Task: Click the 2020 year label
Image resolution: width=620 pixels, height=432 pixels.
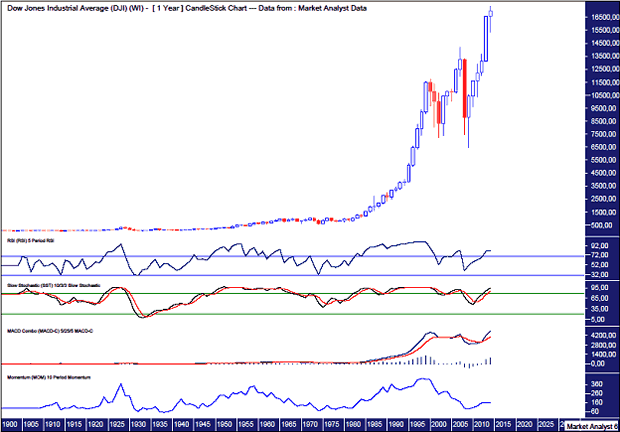Action: 525,424
